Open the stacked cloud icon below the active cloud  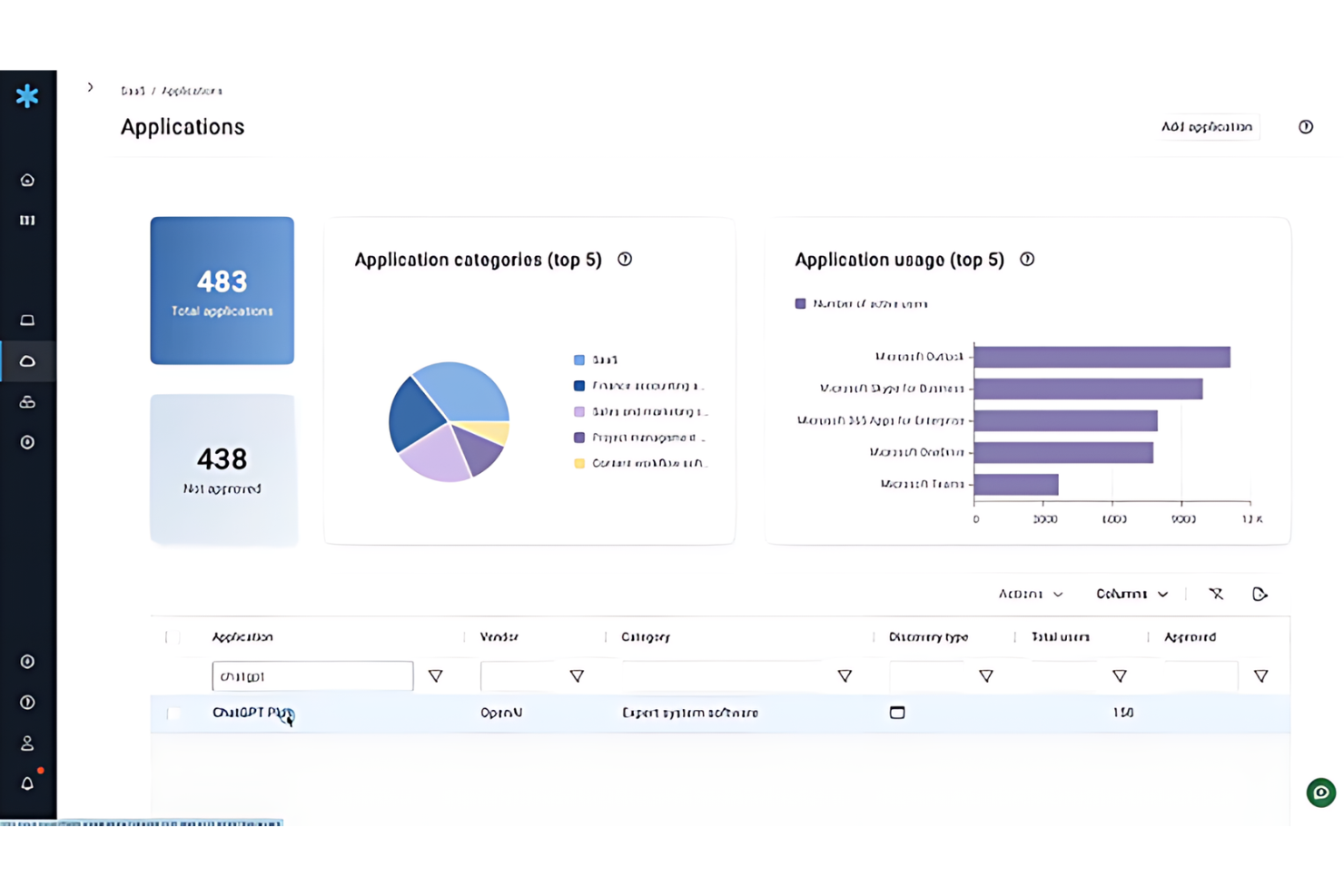[x=27, y=401]
